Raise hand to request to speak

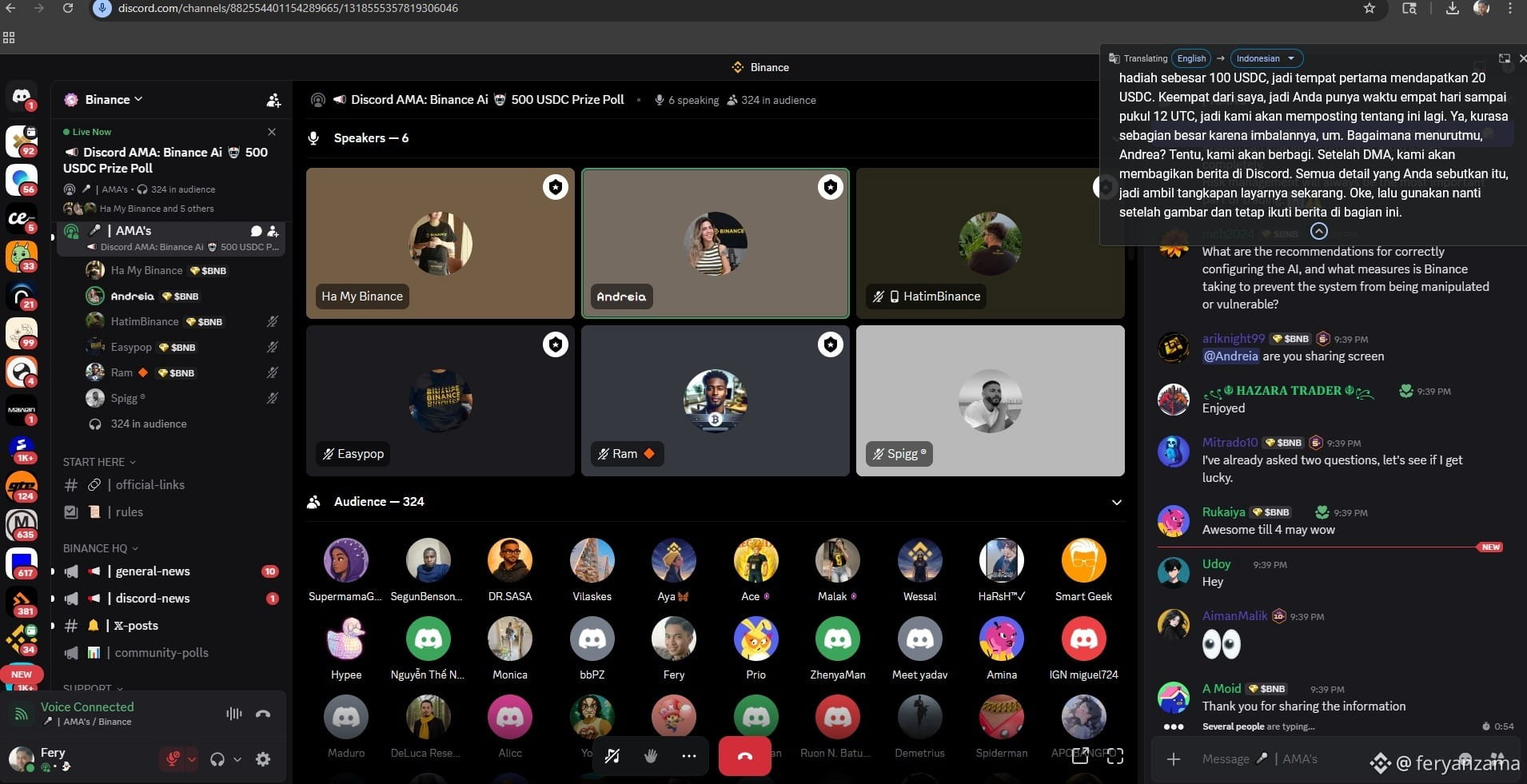651,756
